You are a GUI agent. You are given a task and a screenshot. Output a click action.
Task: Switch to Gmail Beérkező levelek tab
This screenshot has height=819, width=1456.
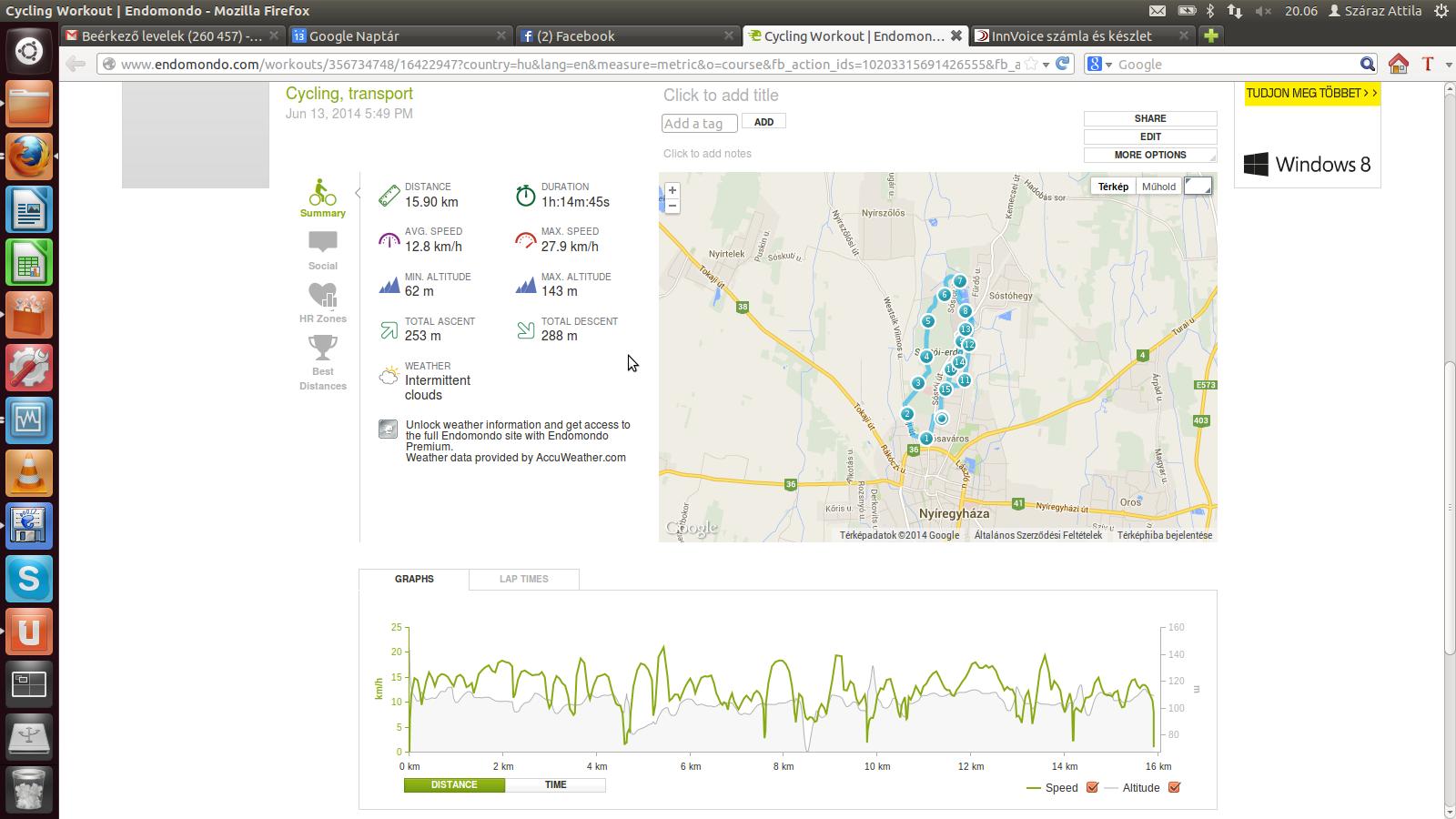coord(172,35)
